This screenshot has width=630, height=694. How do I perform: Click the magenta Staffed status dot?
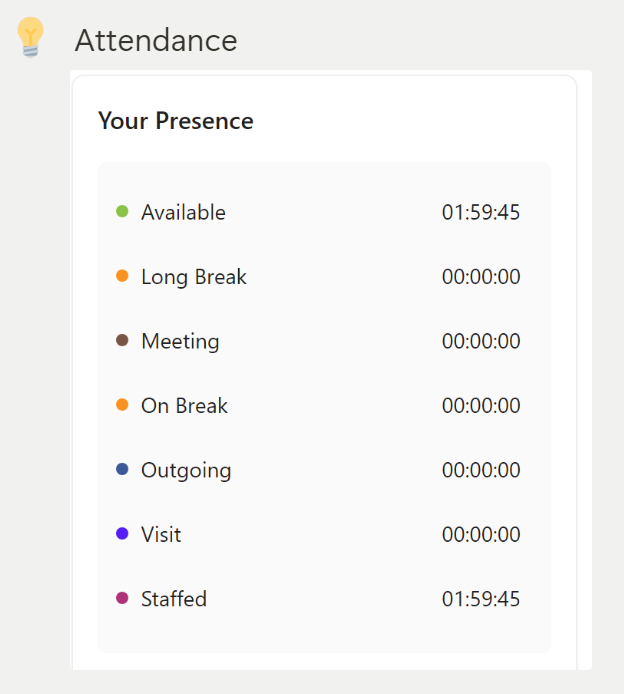click(x=123, y=598)
